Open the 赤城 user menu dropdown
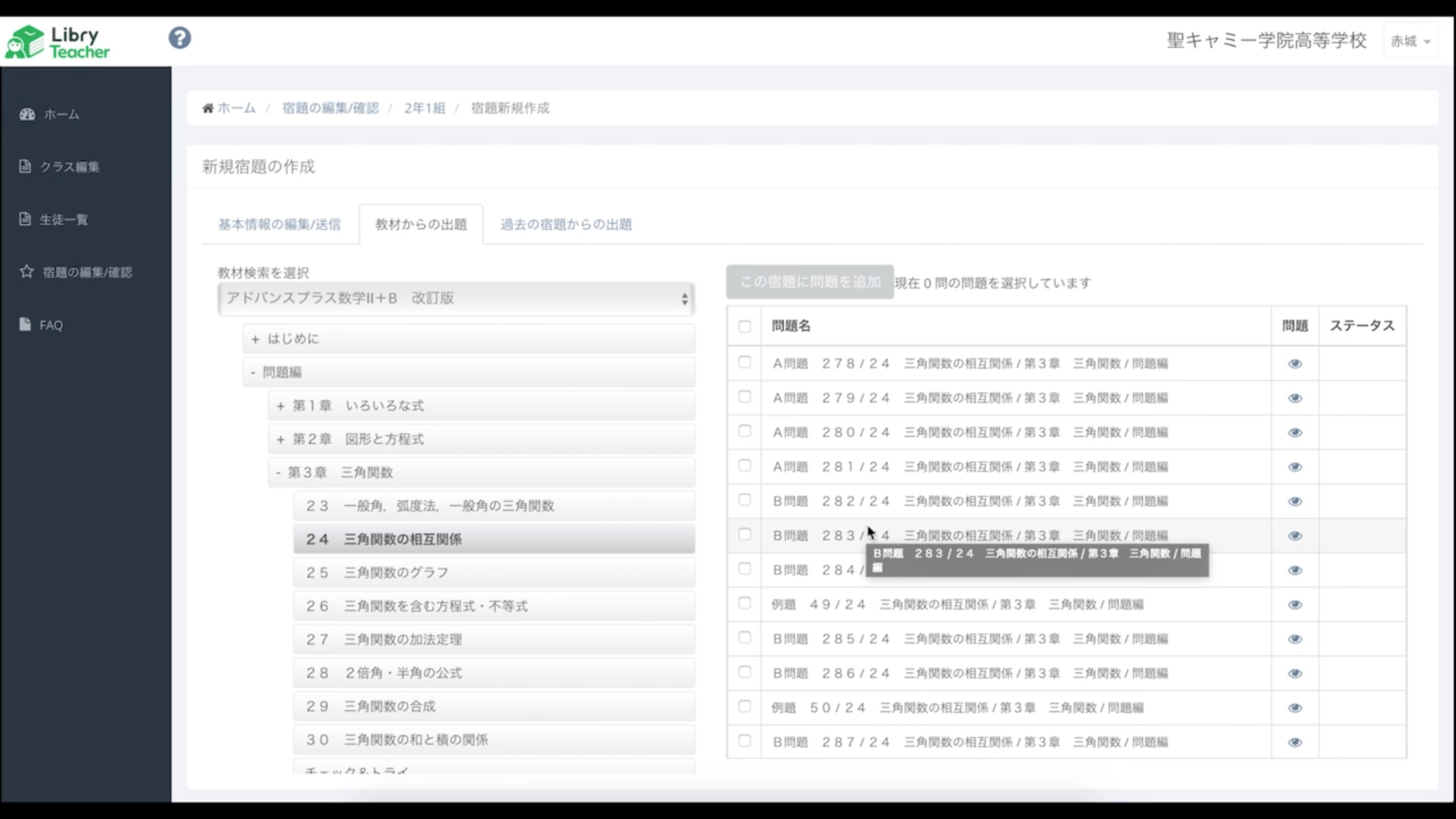1456x819 pixels. 1410,41
